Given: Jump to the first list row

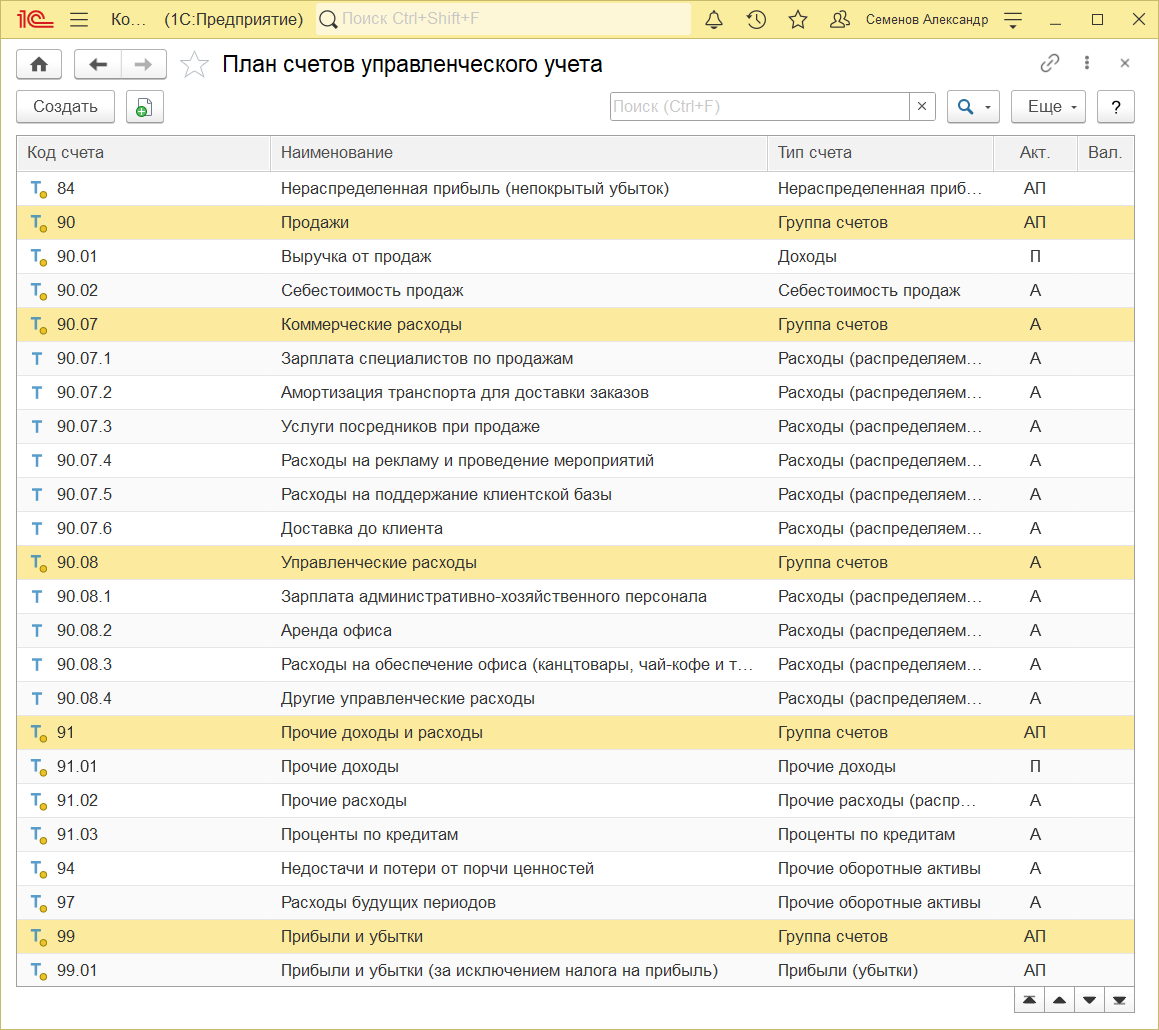Looking at the screenshot, I should click(x=1029, y=1000).
